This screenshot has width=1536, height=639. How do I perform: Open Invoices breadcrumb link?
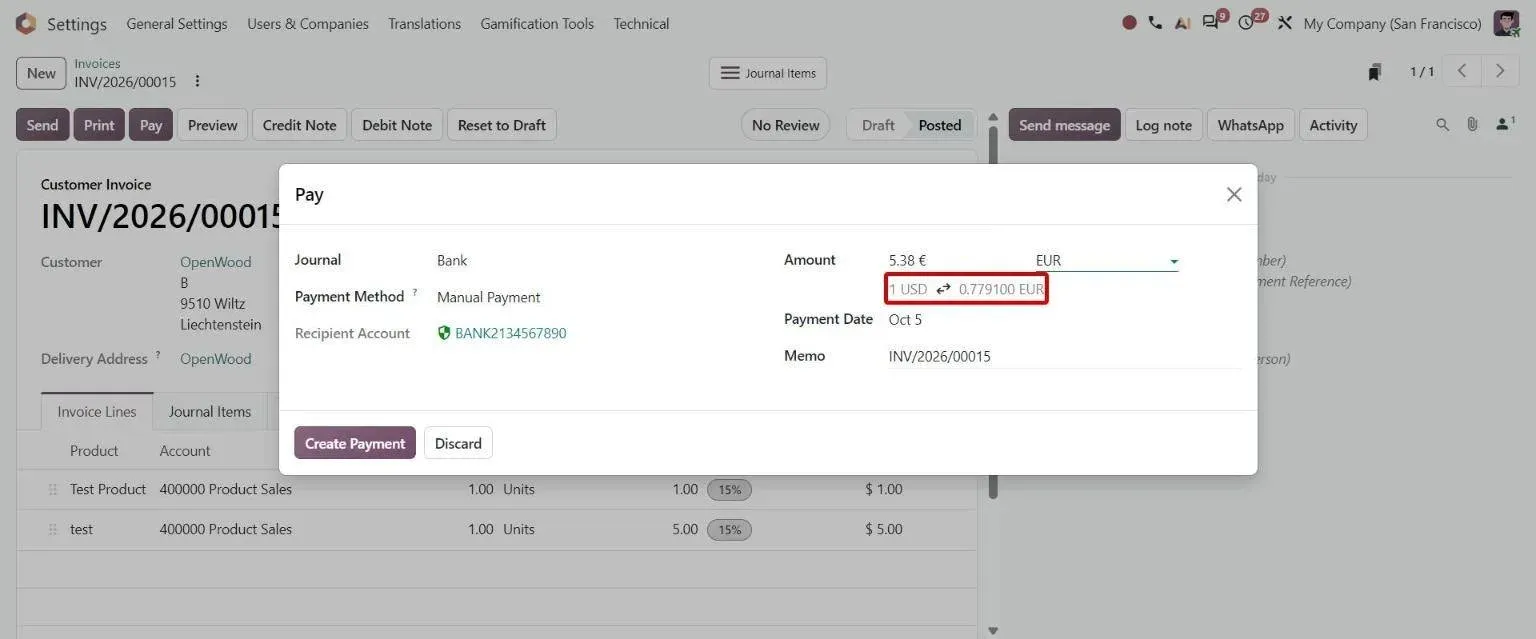tap(97, 64)
